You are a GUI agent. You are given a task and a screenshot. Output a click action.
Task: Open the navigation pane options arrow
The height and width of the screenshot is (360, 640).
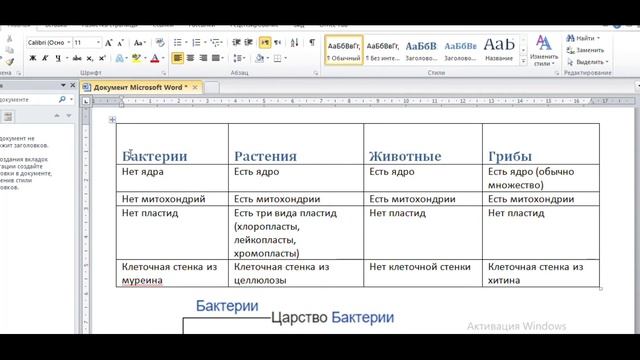click(x=63, y=85)
